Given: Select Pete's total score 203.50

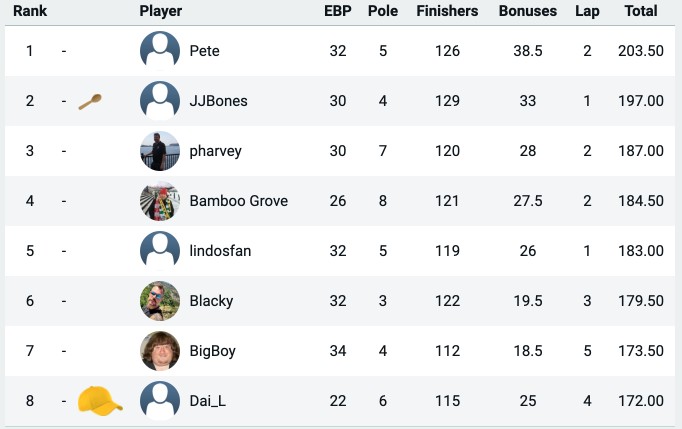Looking at the screenshot, I should (x=641, y=51).
